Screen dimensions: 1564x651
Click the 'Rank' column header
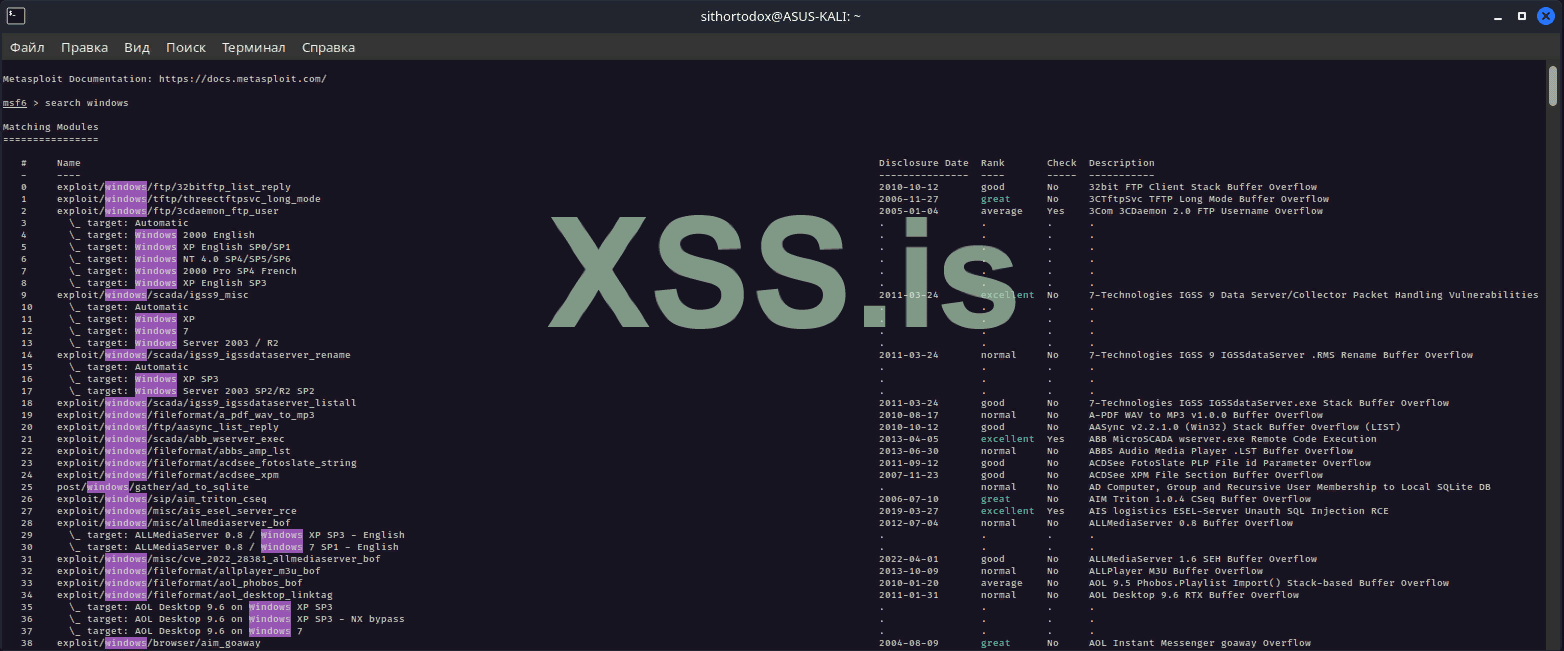[993, 163]
